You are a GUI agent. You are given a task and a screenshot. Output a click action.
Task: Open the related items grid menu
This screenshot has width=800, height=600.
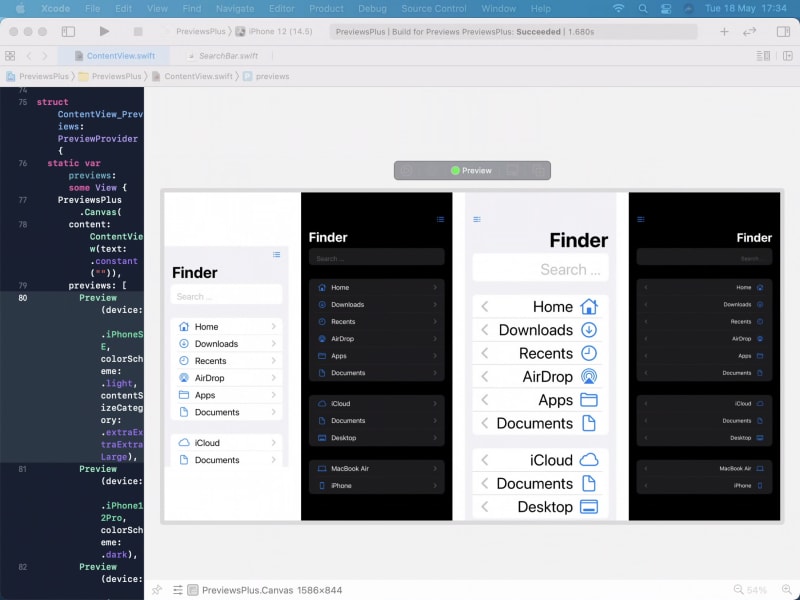10,56
